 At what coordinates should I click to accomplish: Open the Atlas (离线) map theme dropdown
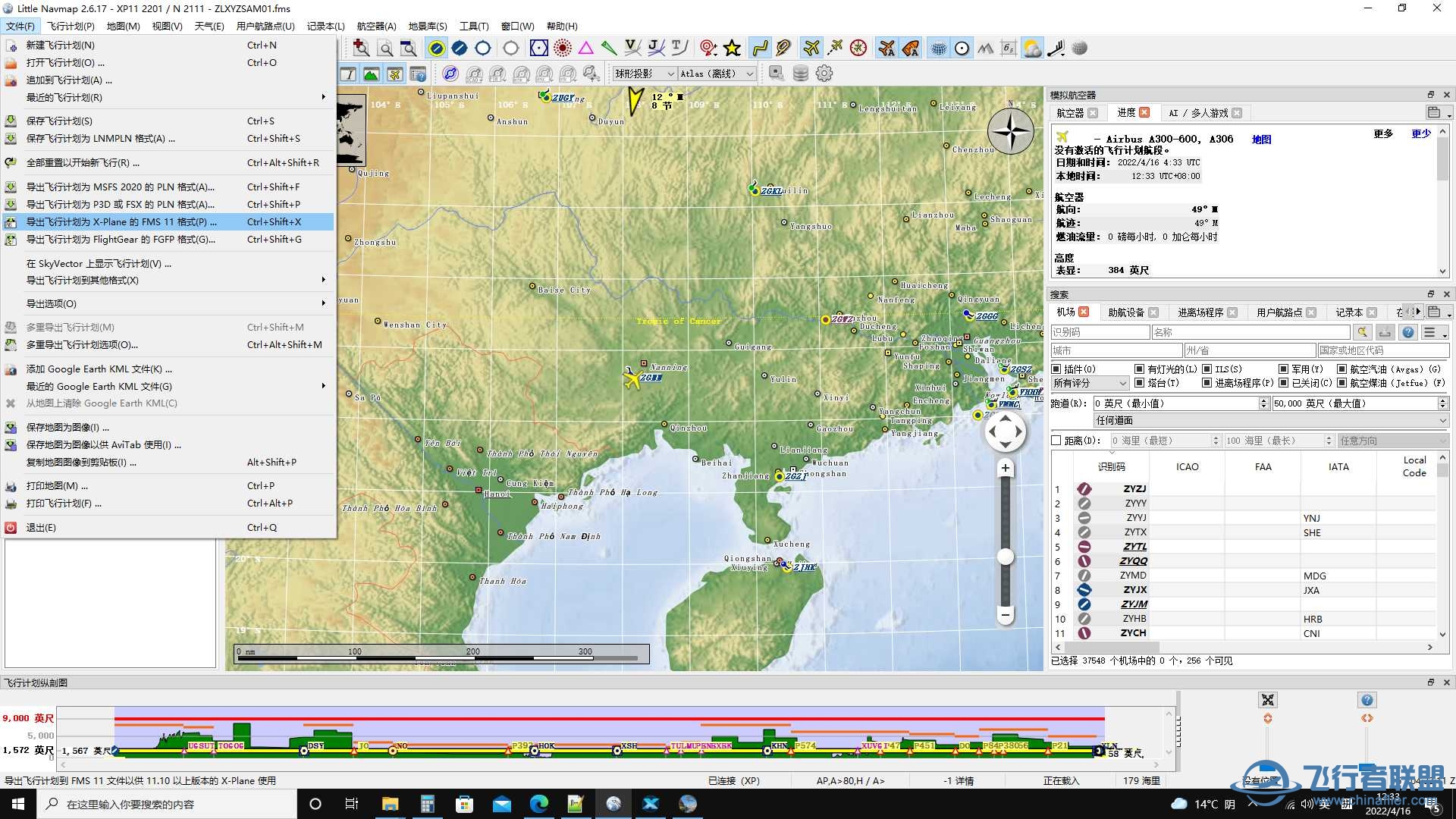[717, 74]
